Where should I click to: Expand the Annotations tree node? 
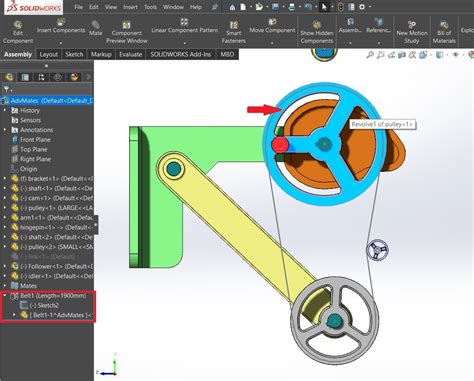pos(5,130)
